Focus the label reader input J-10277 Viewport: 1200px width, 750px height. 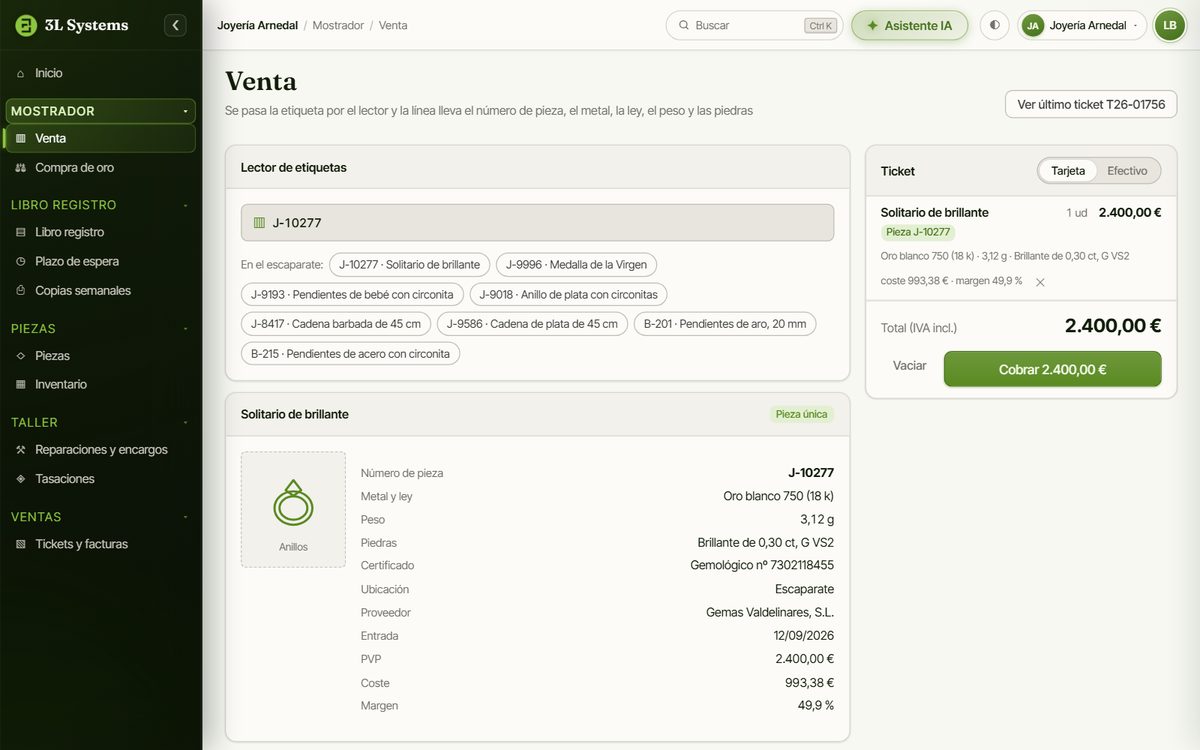(x=538, y=223)
